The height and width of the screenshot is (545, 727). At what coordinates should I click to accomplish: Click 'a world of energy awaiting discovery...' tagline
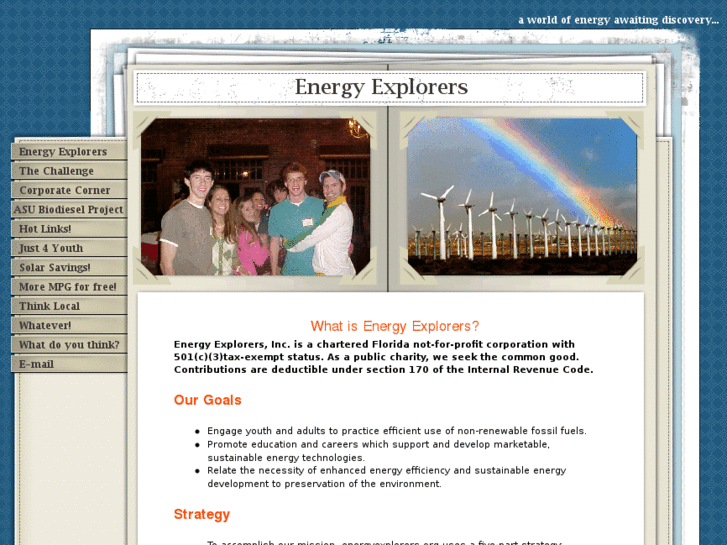coord(618,20)
